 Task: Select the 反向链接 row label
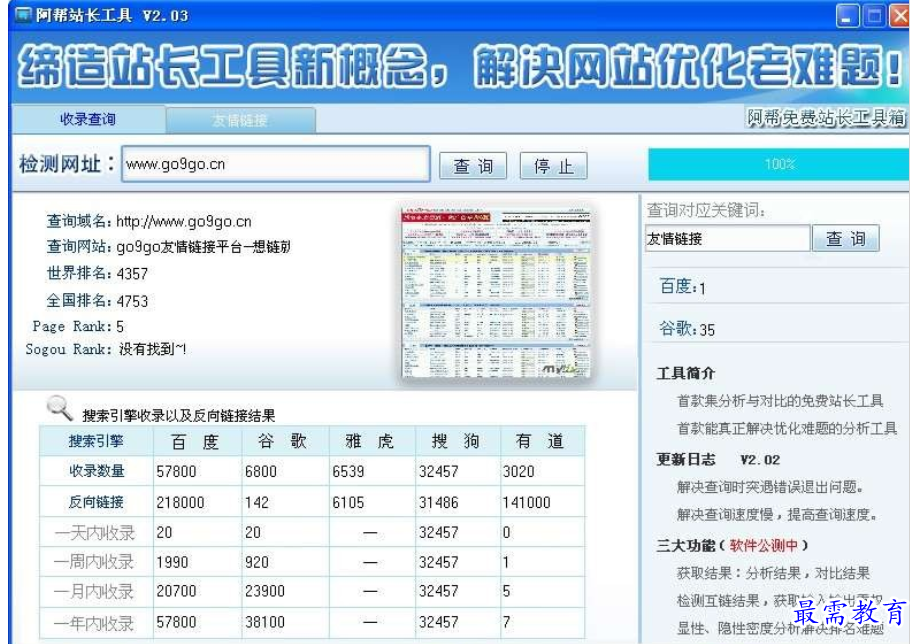tap(96, 502)
